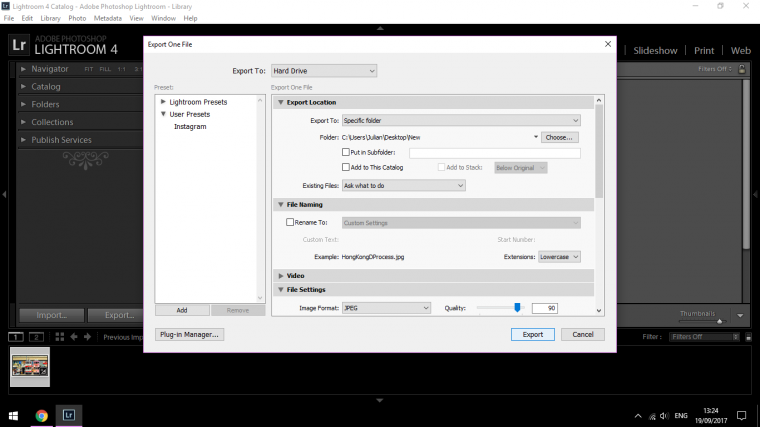Open the Metadata menu
760x427 pixels.
(108, 18)
